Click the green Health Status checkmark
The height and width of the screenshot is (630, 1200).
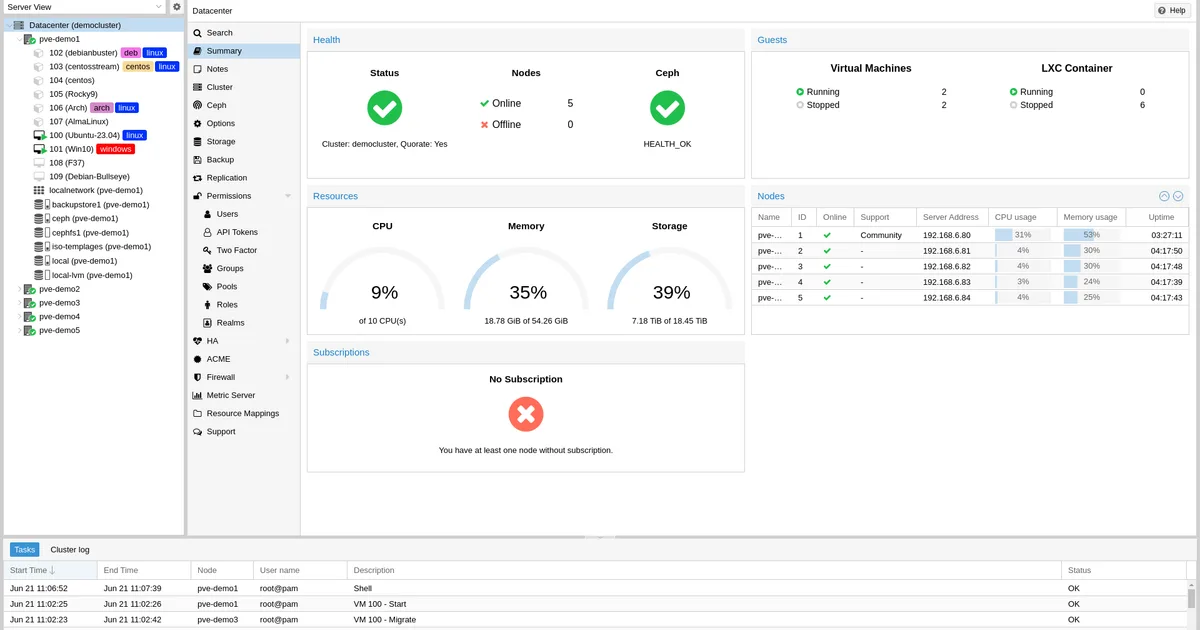(385, 108)
